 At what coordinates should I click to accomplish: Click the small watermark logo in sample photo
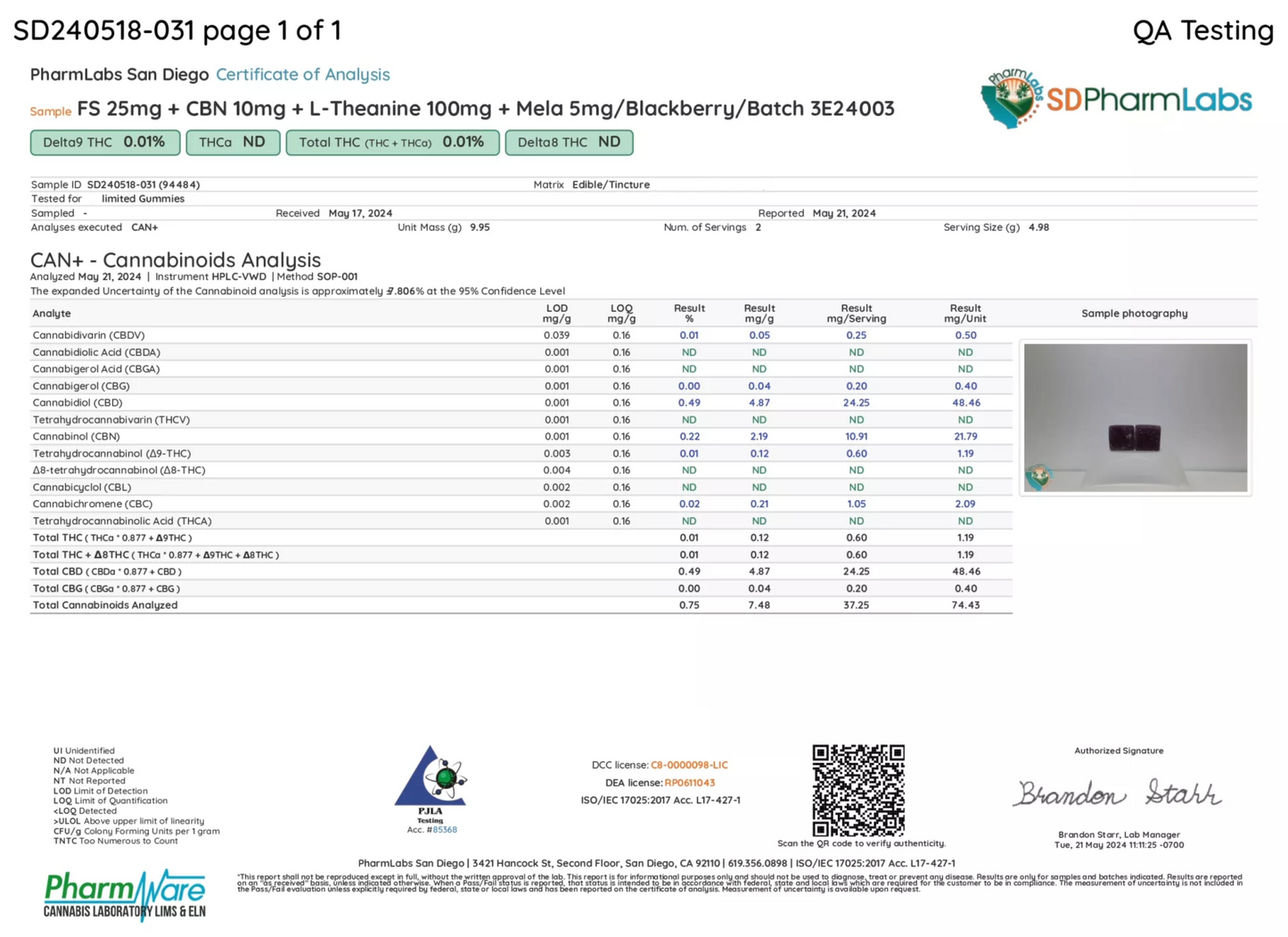[x=1038, y=476]
